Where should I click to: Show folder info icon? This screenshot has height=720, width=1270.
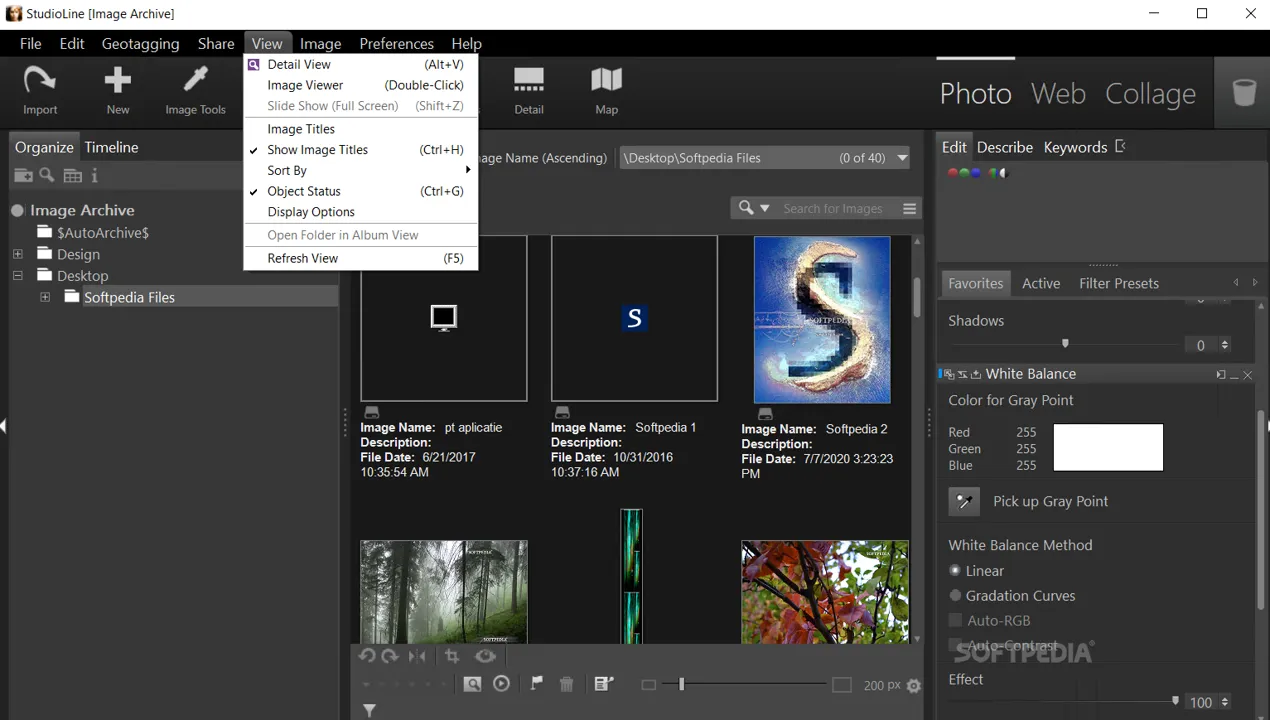[x=95, y=176]
